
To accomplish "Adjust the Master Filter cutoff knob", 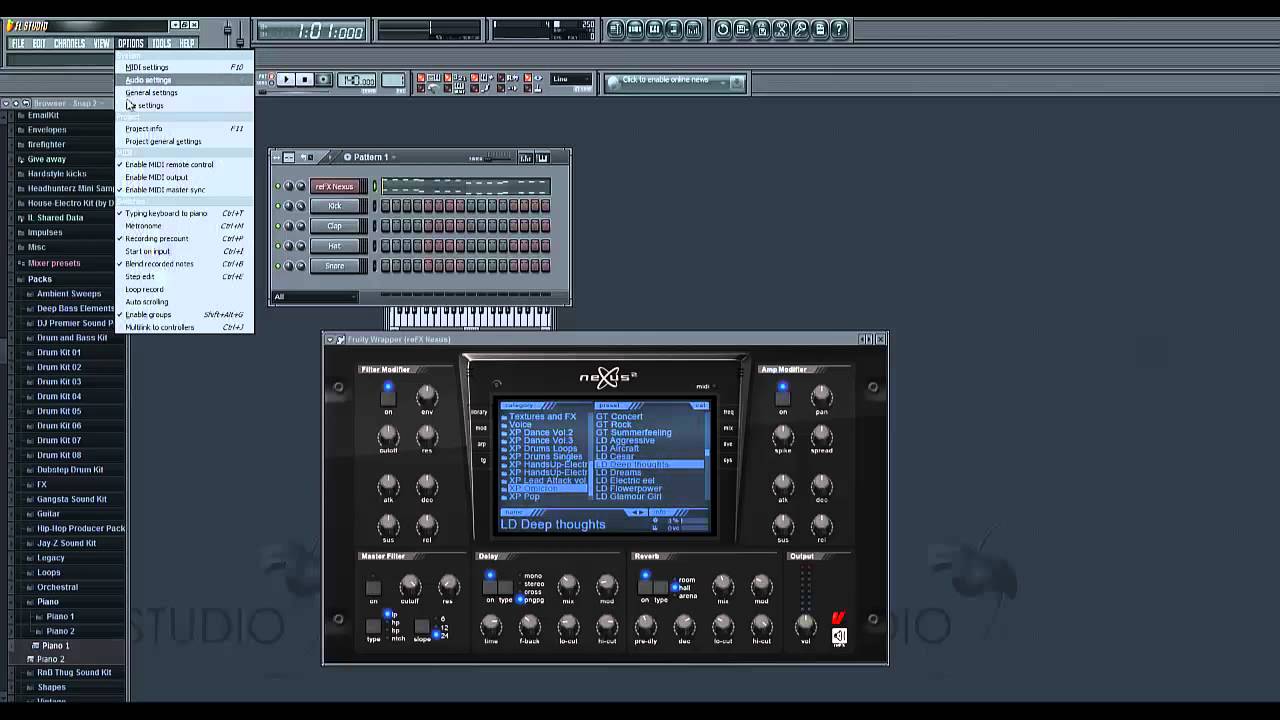I will (x=410, y=586).
